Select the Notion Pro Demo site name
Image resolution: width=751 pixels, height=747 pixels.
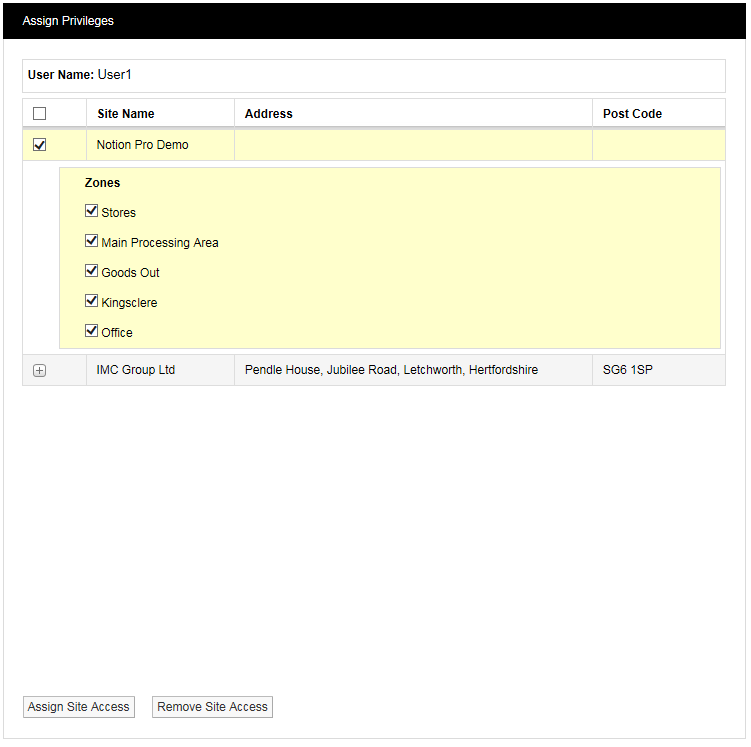[142, 145]
